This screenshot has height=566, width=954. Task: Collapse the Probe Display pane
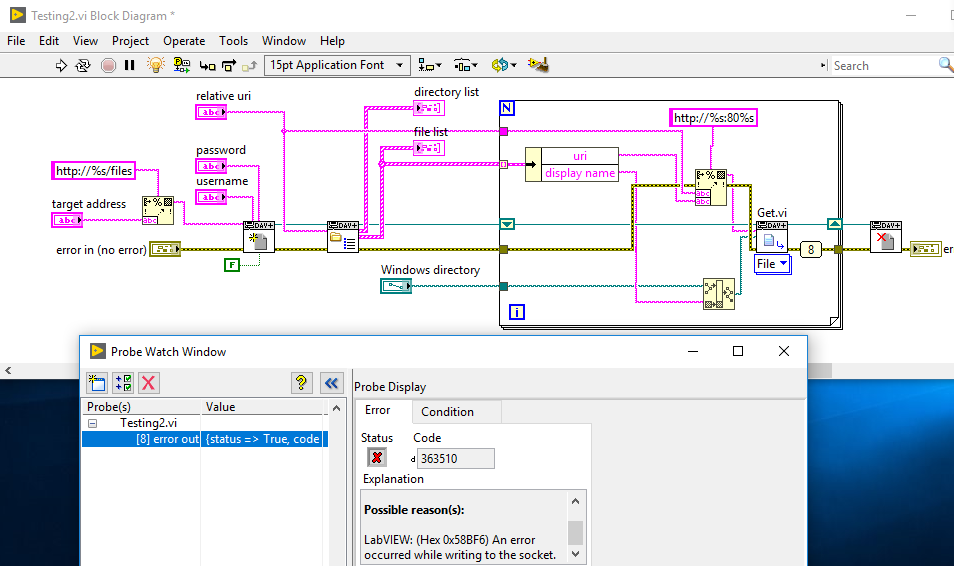pos(332,383)
